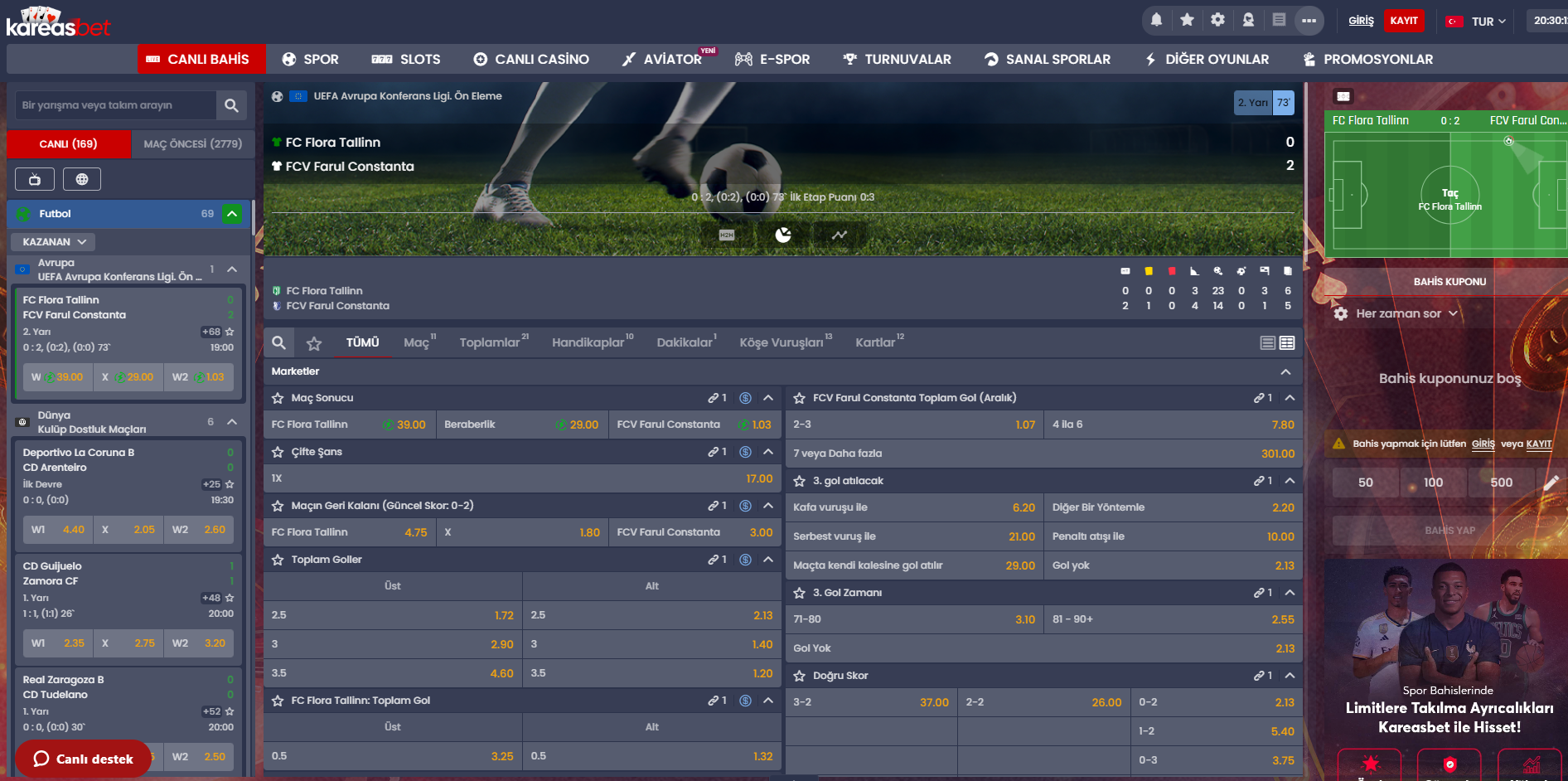Open bet slip settings gear

coord(1341,313)
